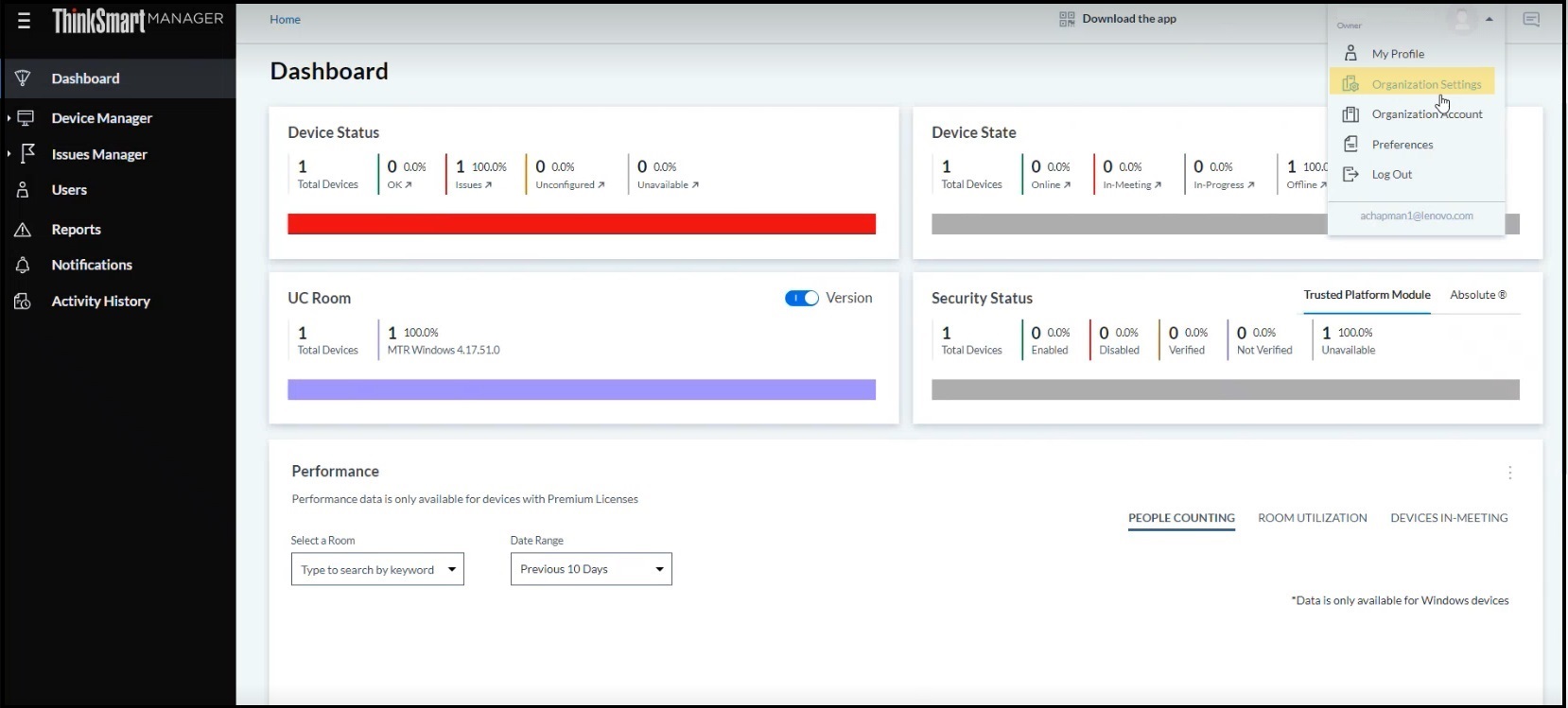Screen dimensions: 1568x708
Task: Expand the Device Manager sidebar section
Action: pos(9,118)
